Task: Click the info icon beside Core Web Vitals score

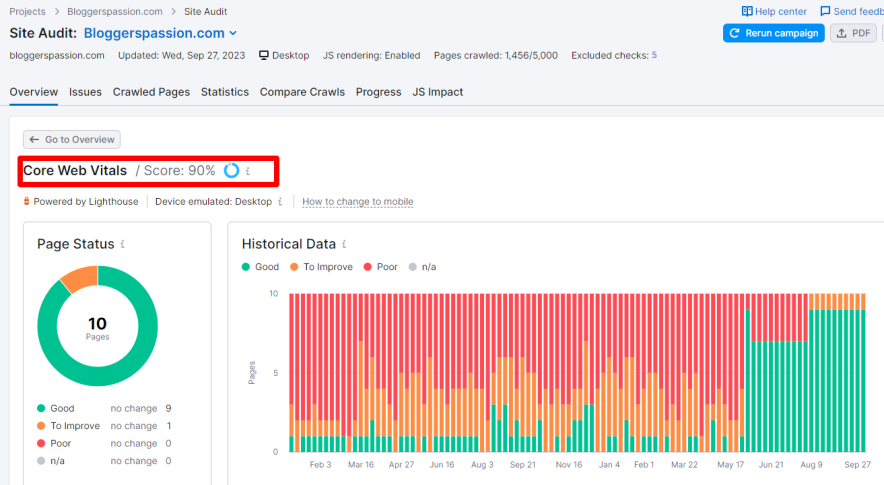Action: tap(248, 172)
